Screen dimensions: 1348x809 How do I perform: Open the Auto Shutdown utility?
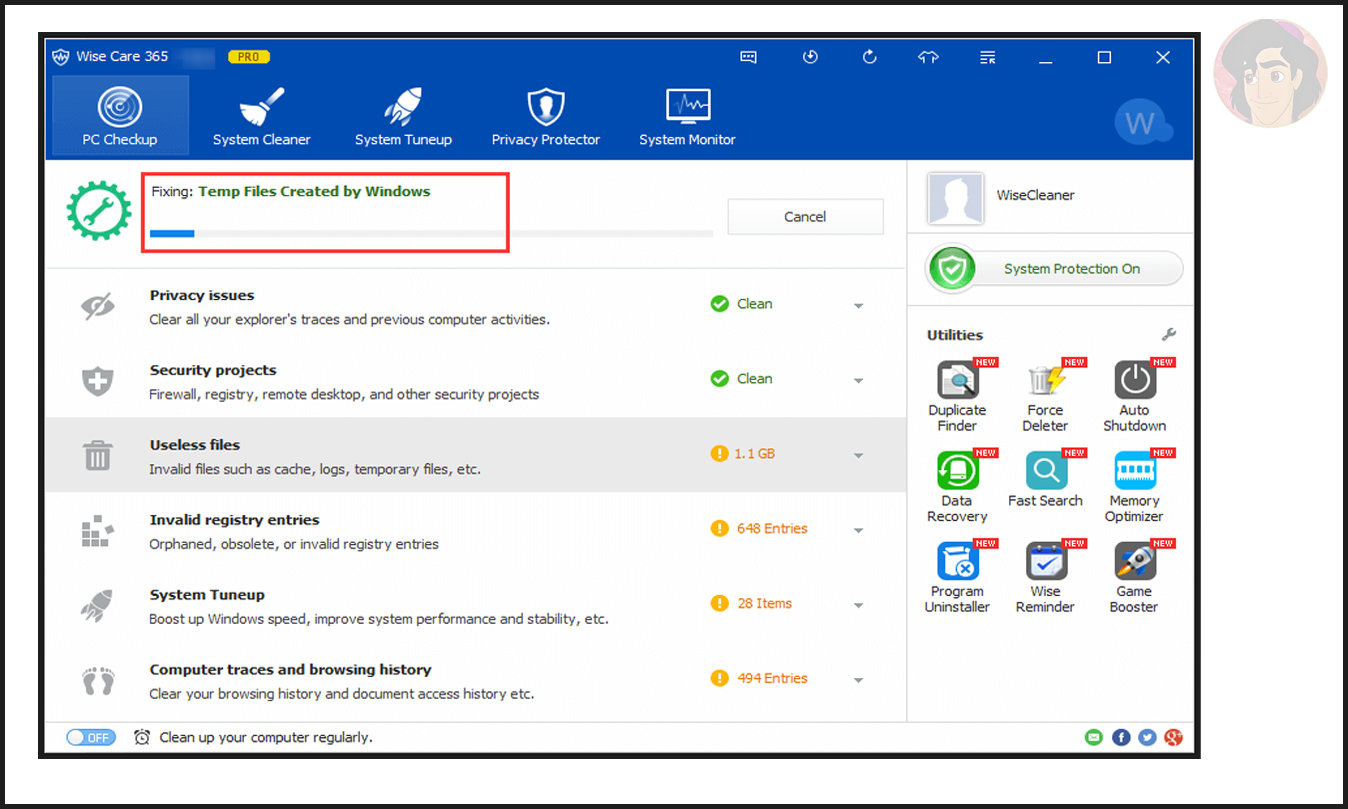tap(1134, 396)
